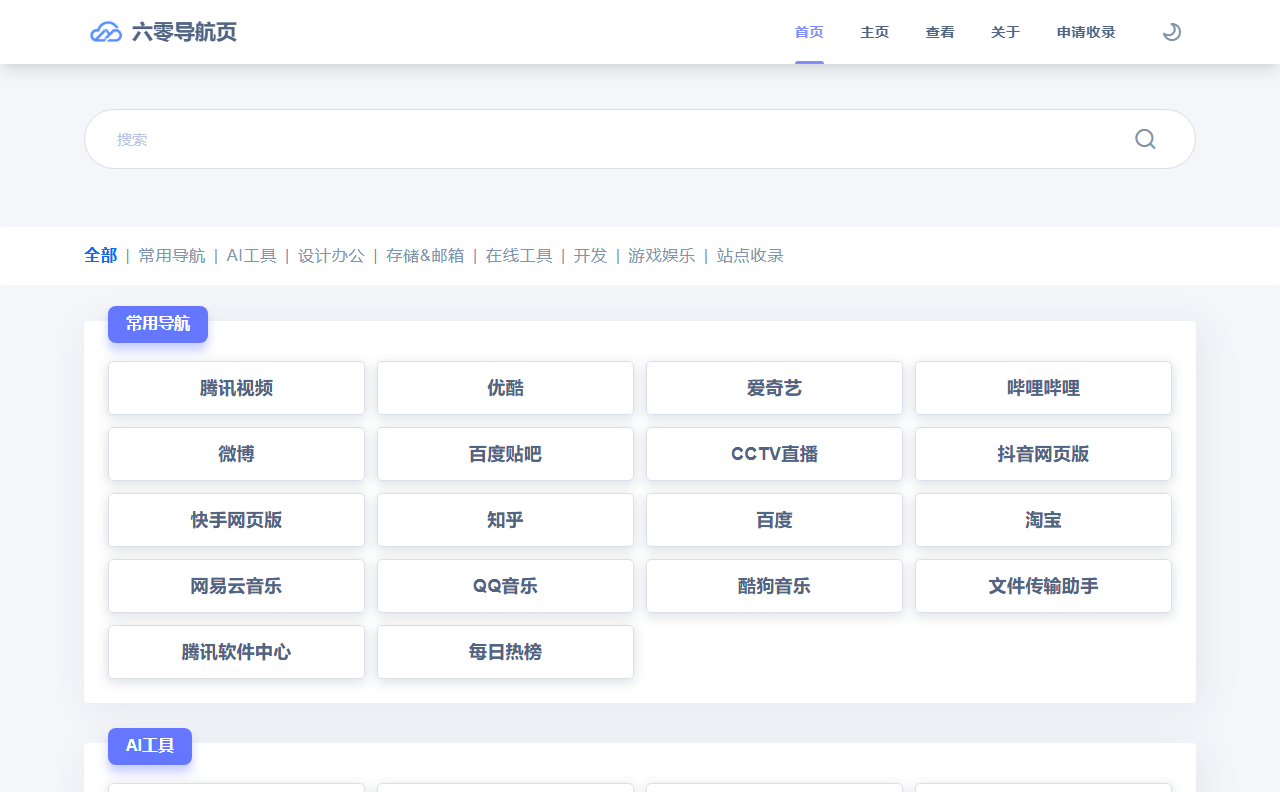The image size is (1280, 792).
Task: Open the 快手网页版 link card
Action: coord(236,520)
